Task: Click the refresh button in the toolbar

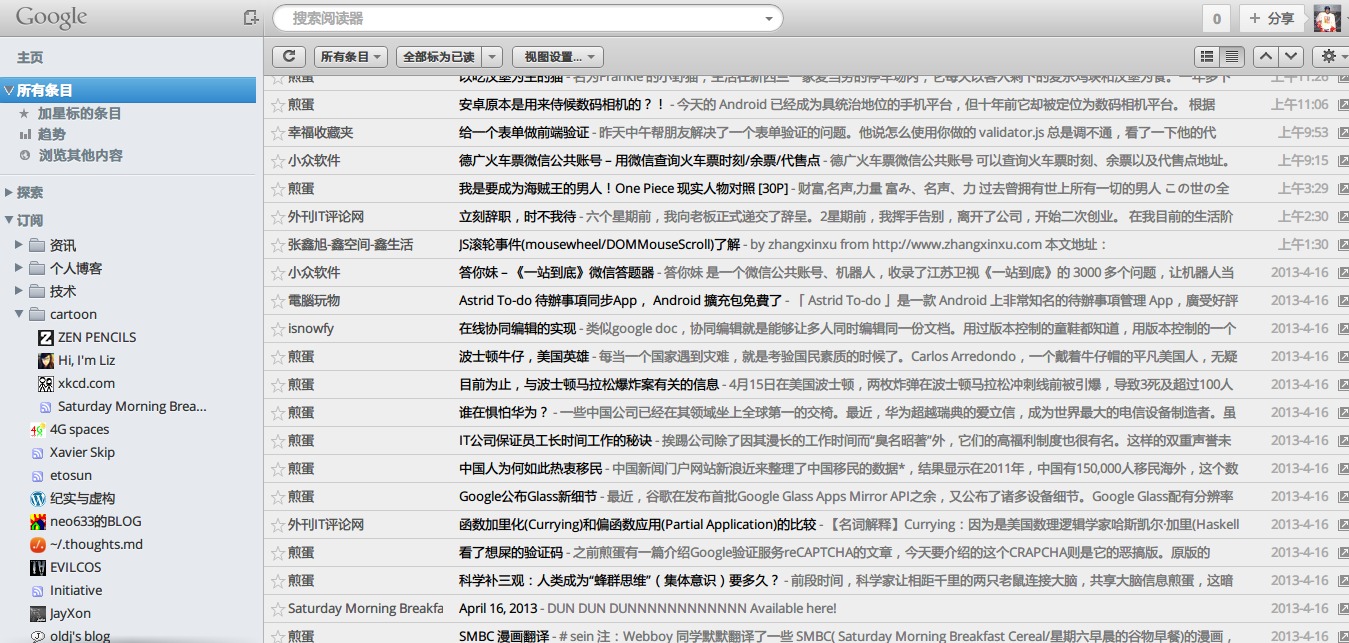Action: tap(289, 57)
